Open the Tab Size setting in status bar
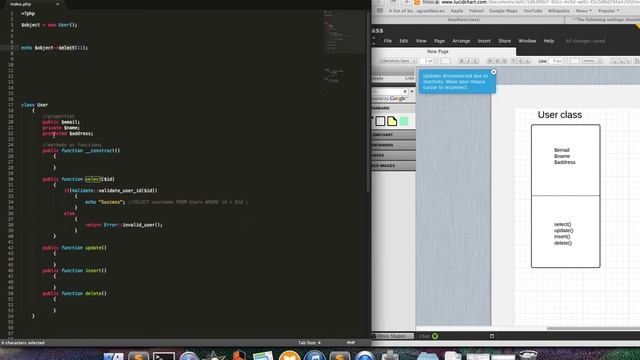Screen dimensions: 640x360 click(x=309, y=342)
